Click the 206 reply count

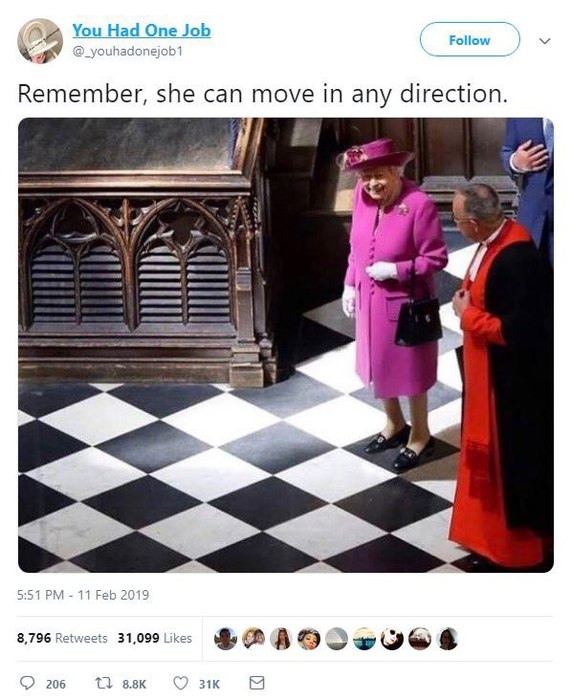(56, 683)
